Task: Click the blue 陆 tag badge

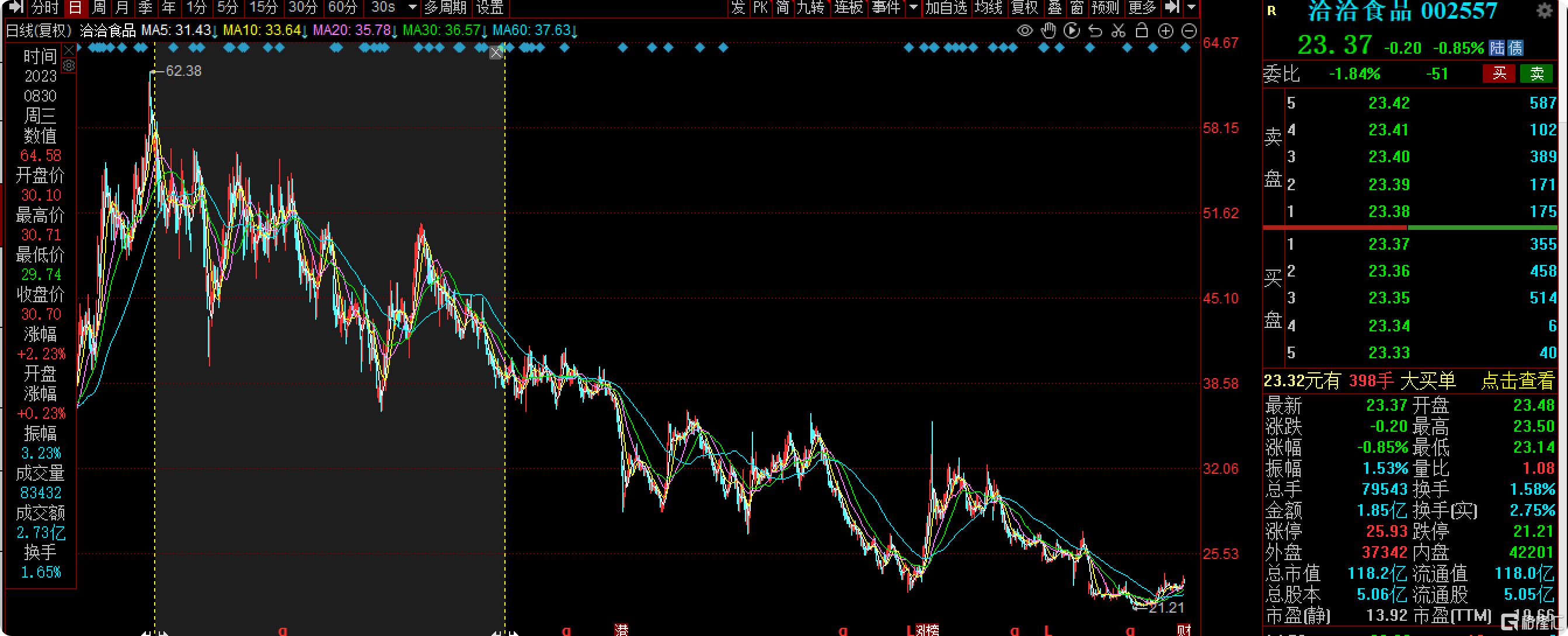Action: pyautogui.click(x=1497, y=48)
